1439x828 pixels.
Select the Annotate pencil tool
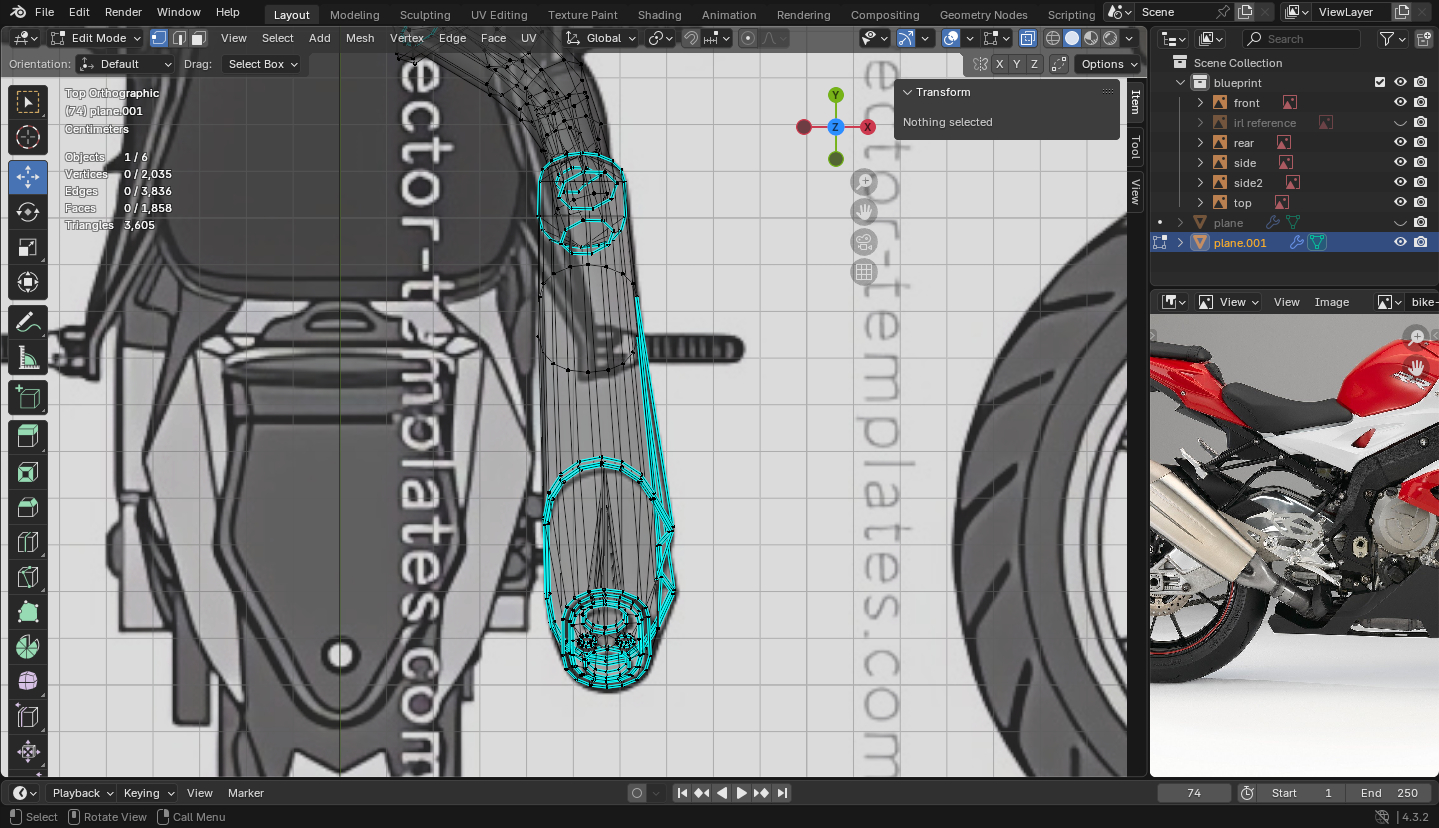pos(28,323)
